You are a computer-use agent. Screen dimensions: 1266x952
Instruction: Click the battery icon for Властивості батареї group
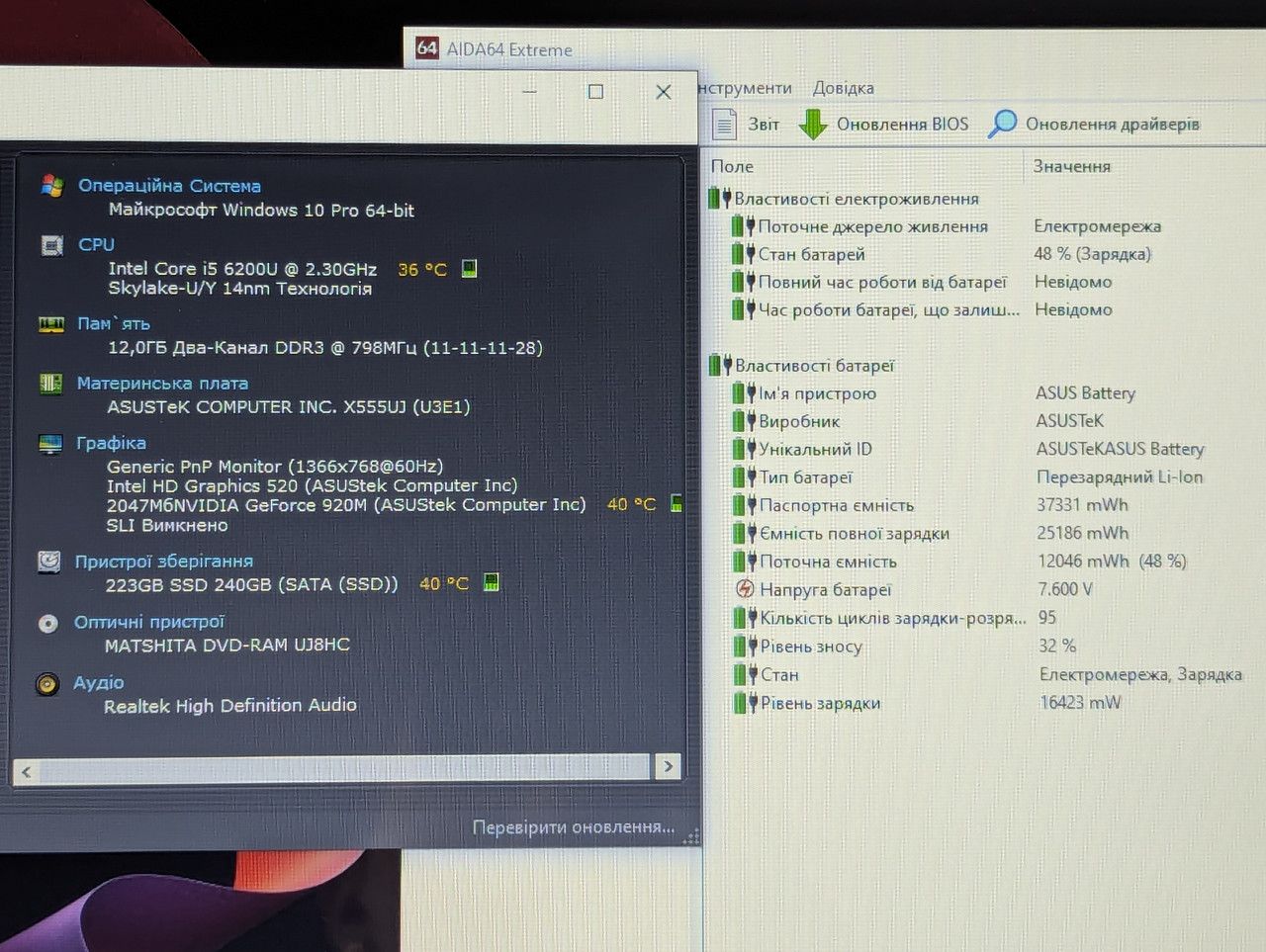[x=720, y=366]
